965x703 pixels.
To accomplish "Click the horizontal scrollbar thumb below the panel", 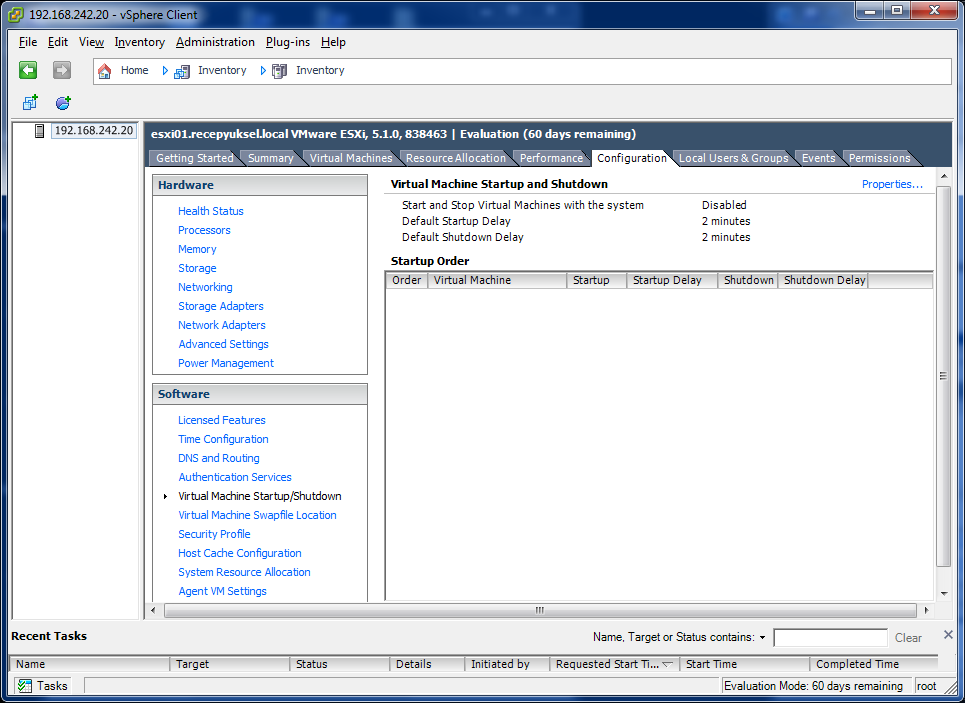I will coord(539,611).
